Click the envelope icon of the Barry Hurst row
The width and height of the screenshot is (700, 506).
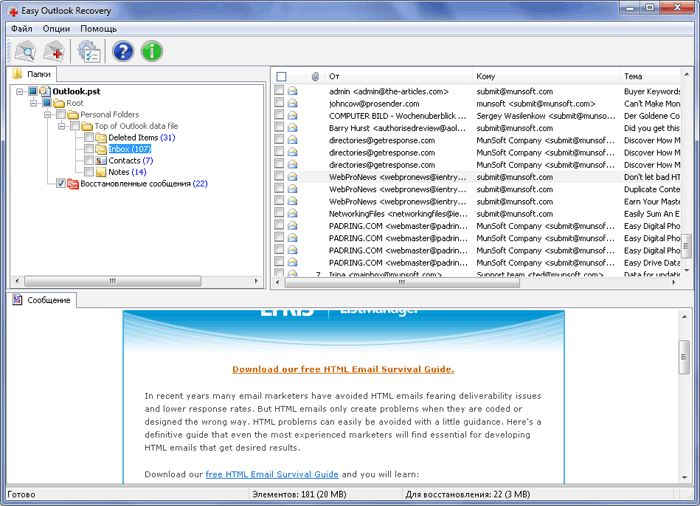tap(292, 128)
